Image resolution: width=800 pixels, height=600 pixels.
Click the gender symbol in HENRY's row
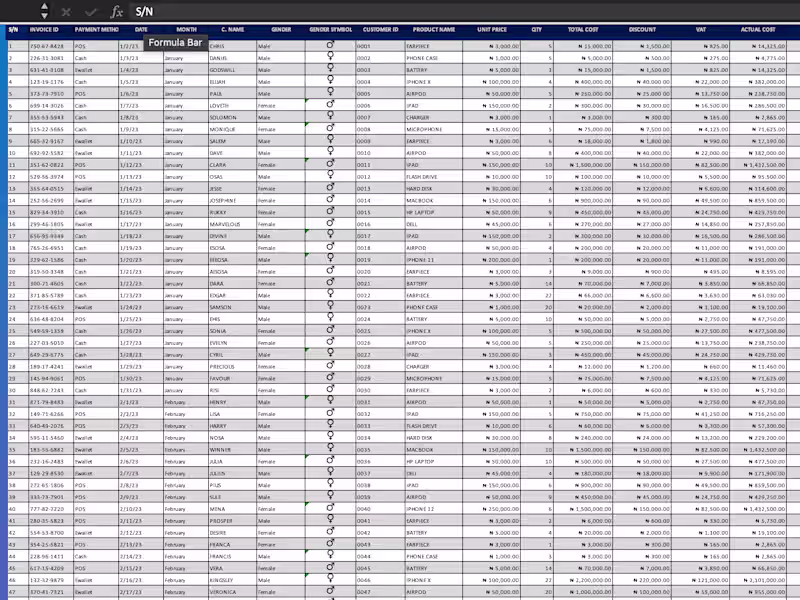tap(331, 399)
